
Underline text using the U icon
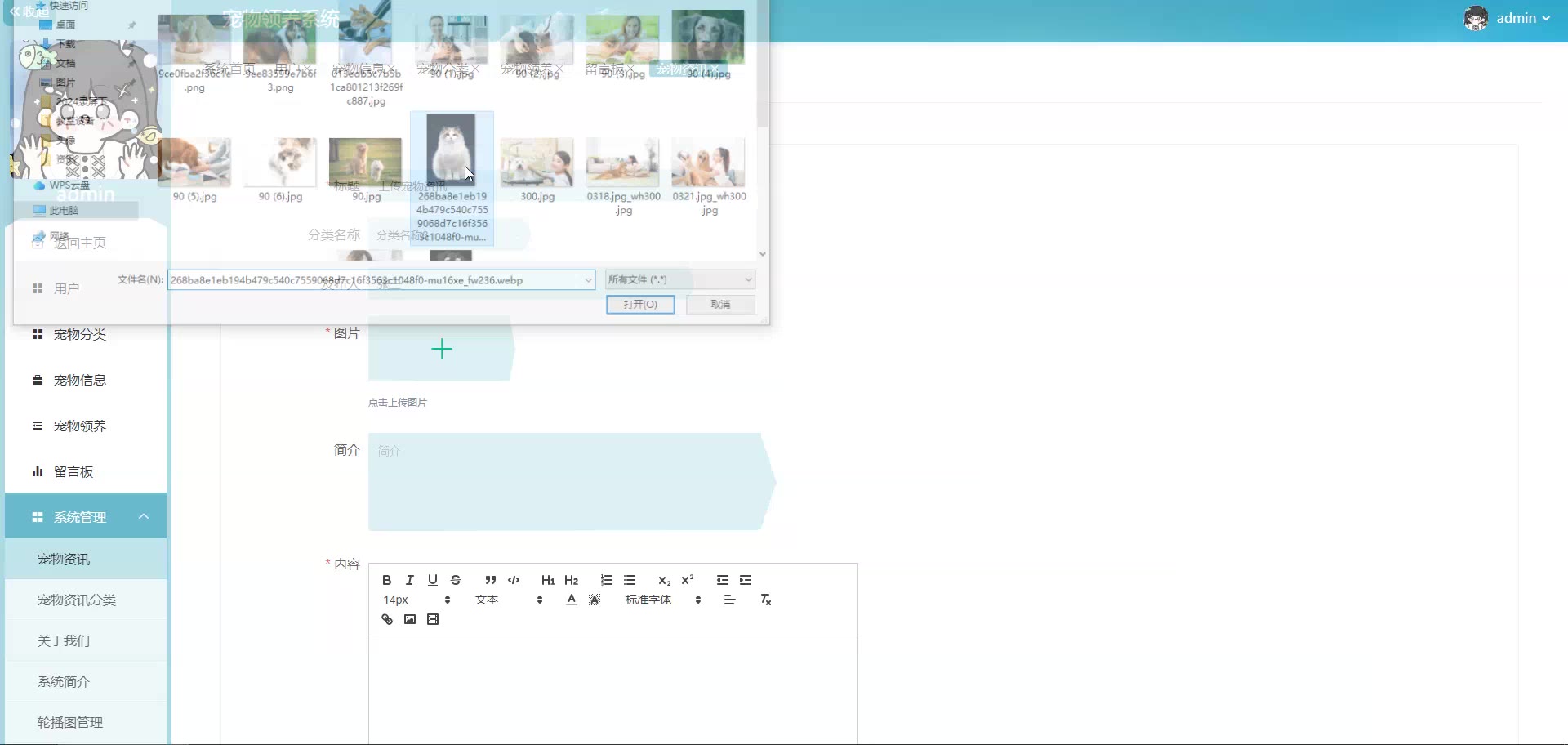point(433,580)
